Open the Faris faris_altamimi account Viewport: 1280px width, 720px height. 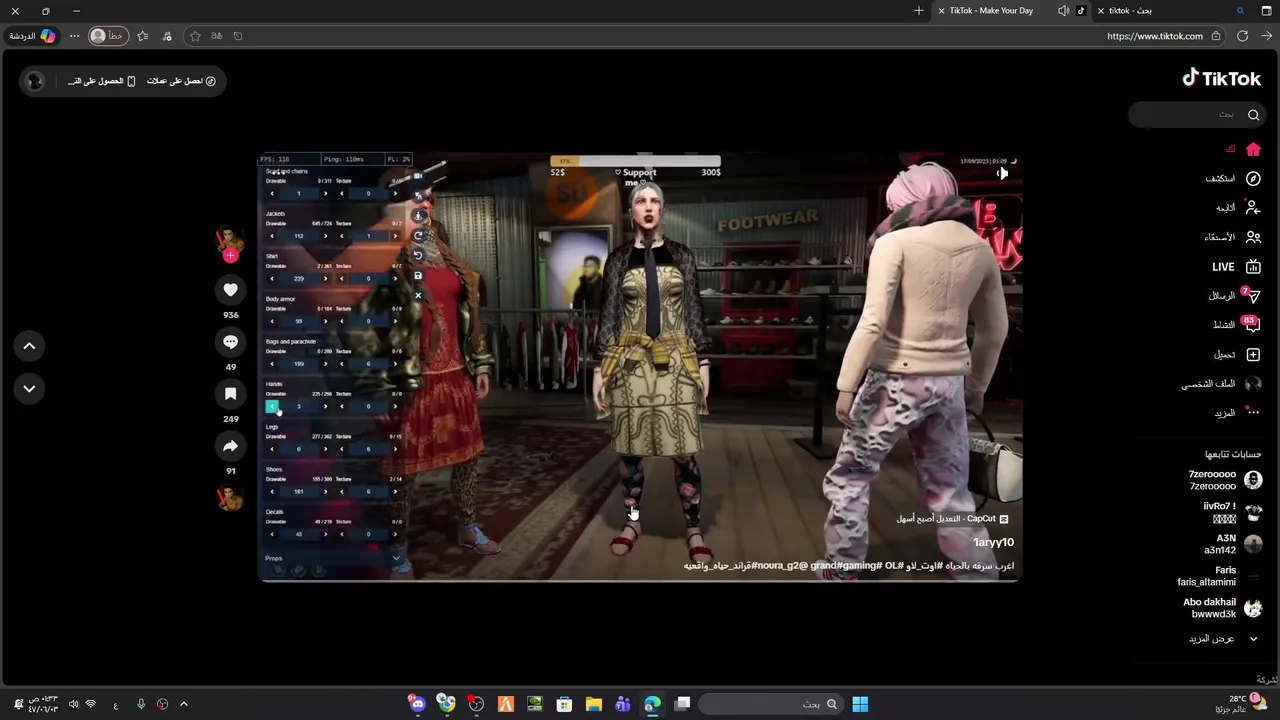[1219, 576]
